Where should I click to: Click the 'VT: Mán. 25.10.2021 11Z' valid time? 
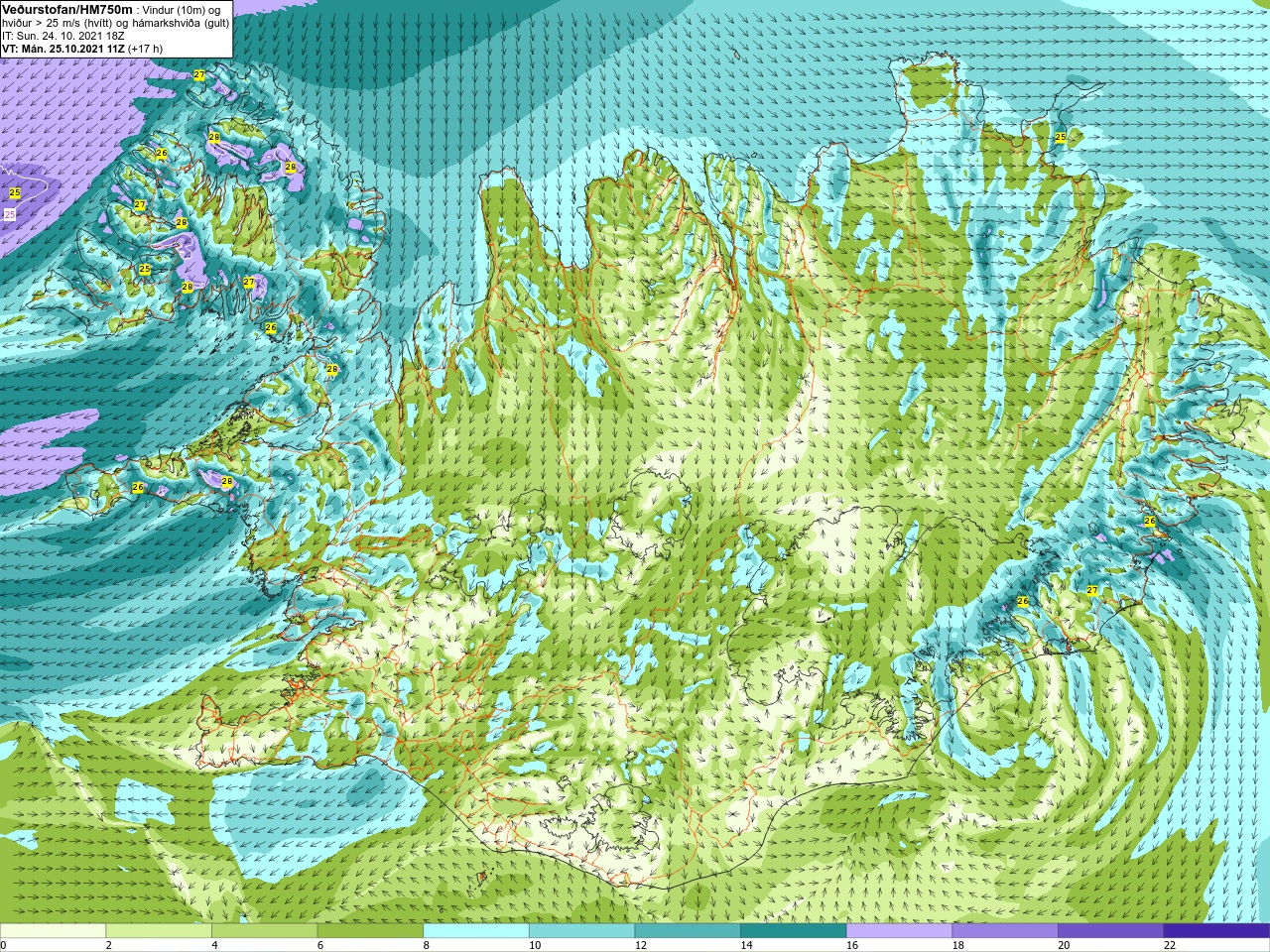pos(63,49)
